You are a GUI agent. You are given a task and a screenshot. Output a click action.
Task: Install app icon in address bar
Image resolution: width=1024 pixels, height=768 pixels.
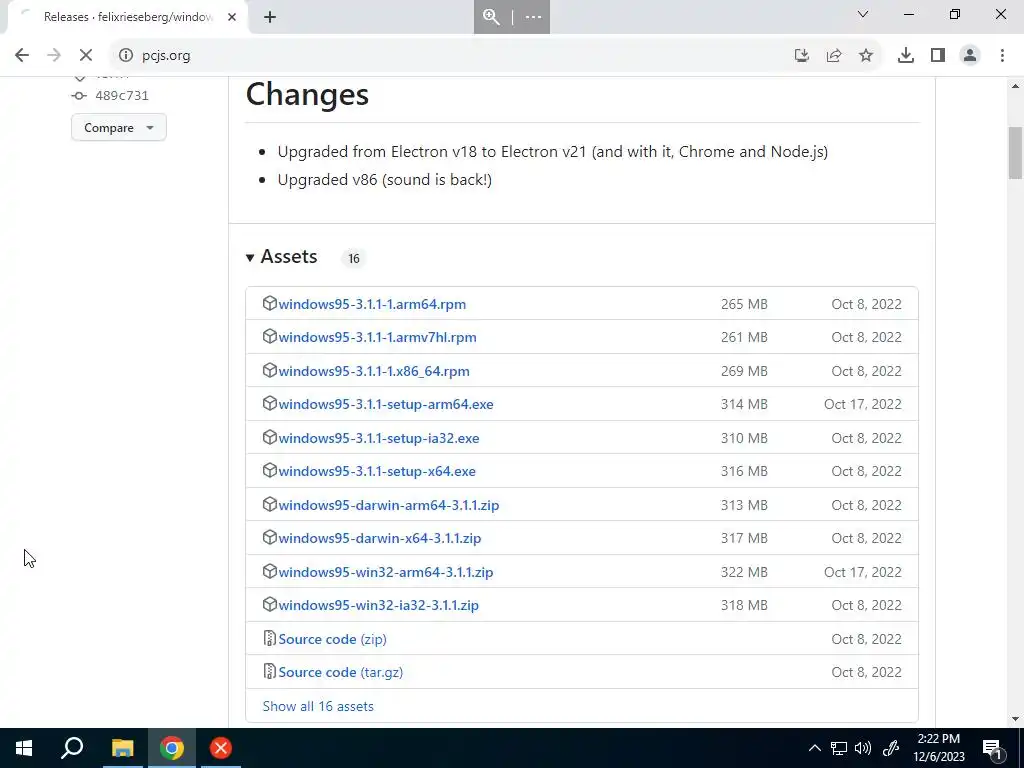click(x=801, y=56)
